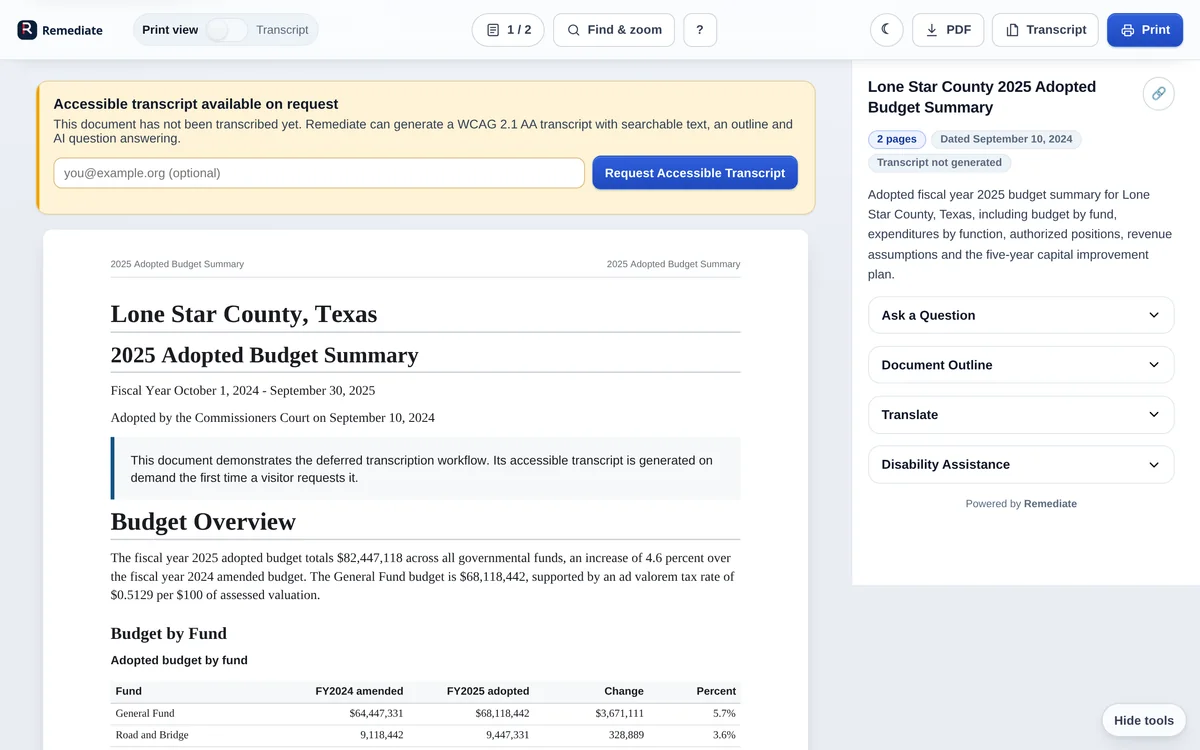Viewport: 1200px width, 750px height.
Task: Copy document link with chain icon
Action: (x=1158, y=94)
